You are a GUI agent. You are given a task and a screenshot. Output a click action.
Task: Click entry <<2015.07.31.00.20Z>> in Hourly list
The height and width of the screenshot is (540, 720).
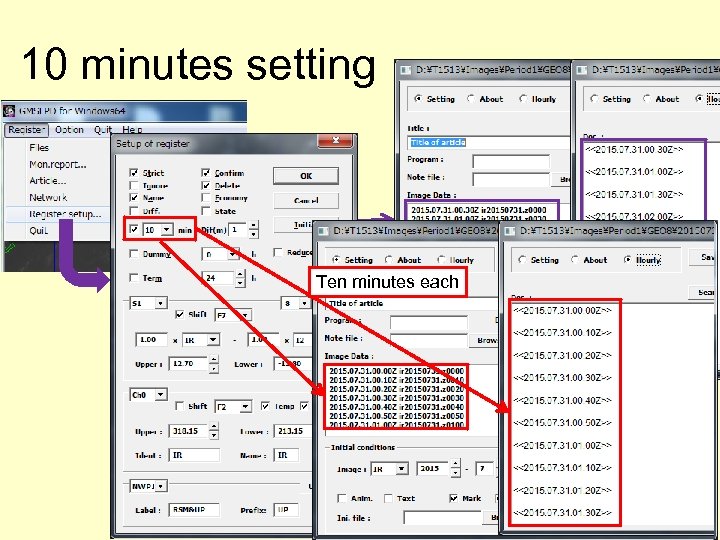[x=562, y=355]
